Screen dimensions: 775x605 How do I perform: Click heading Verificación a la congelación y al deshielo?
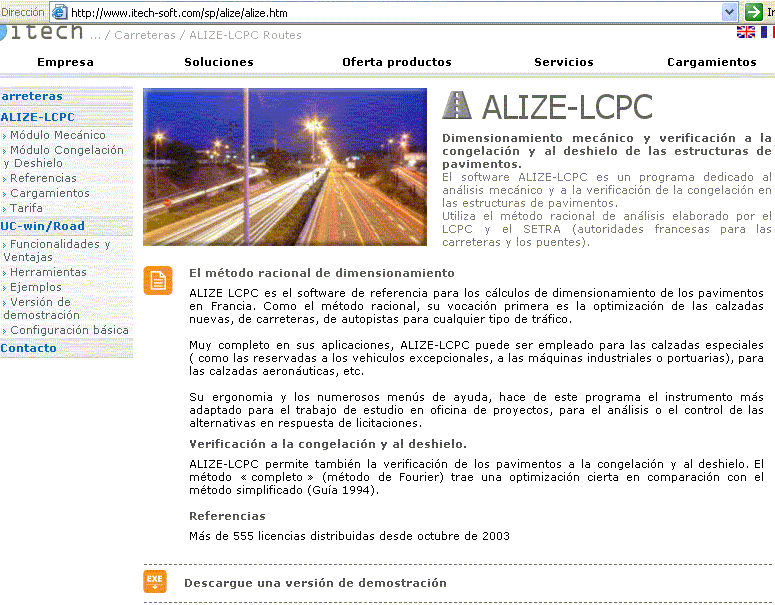pos(328,444)
